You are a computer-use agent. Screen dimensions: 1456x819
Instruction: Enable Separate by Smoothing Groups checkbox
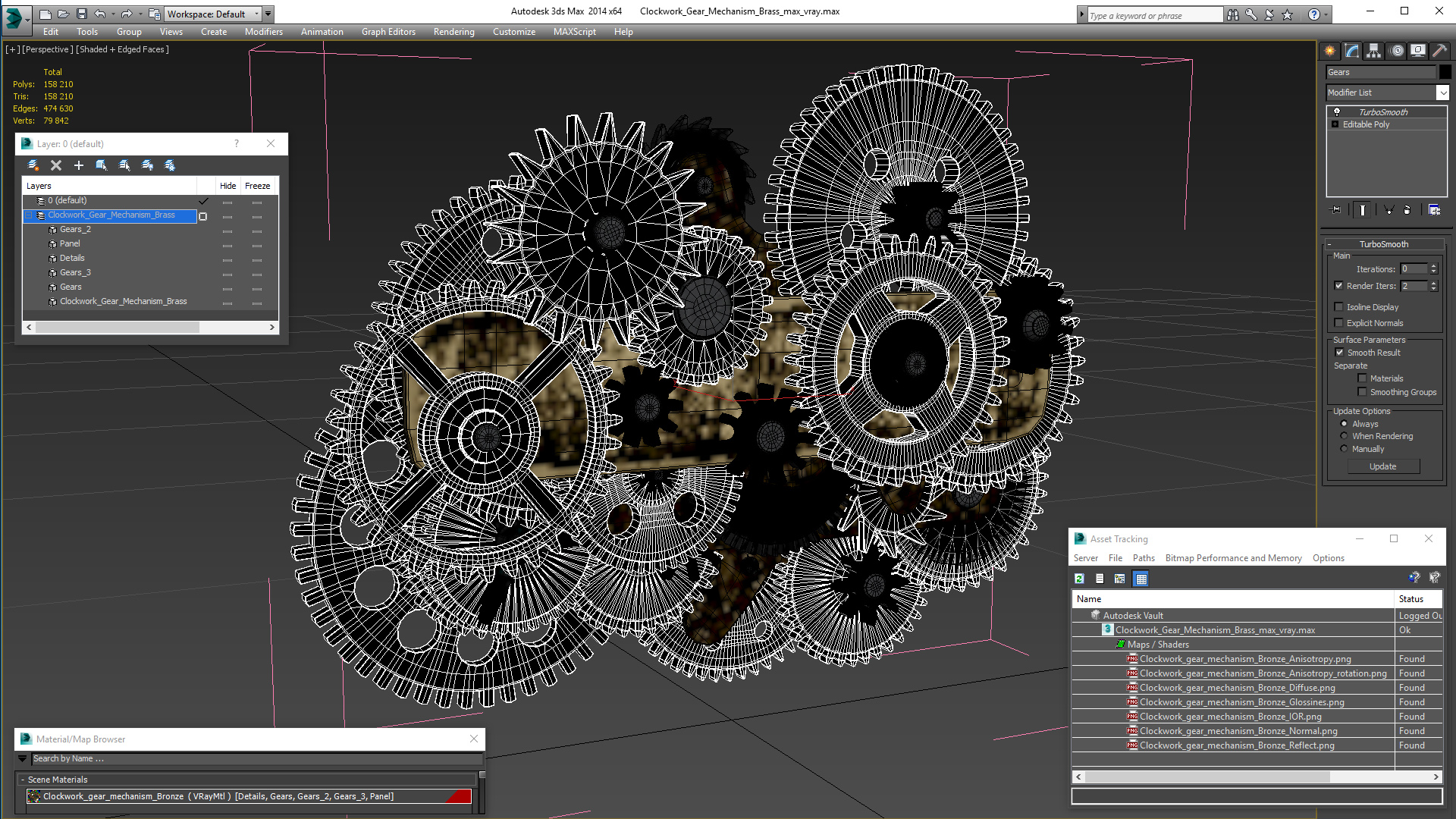click(1362, 392)
